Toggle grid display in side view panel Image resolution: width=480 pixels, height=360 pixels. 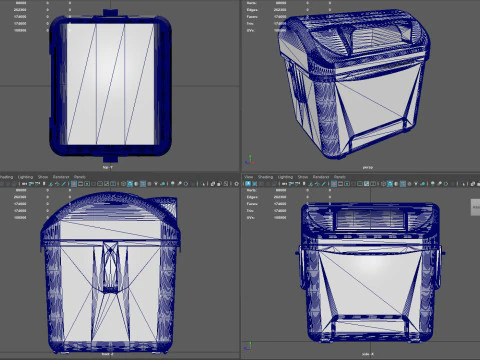334,184
